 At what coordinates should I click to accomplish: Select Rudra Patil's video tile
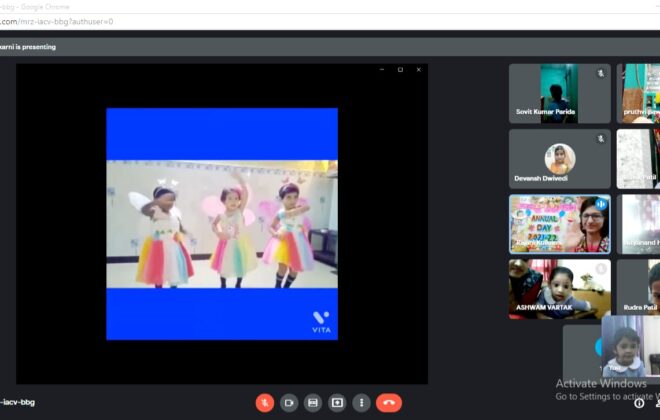[639, 289]
